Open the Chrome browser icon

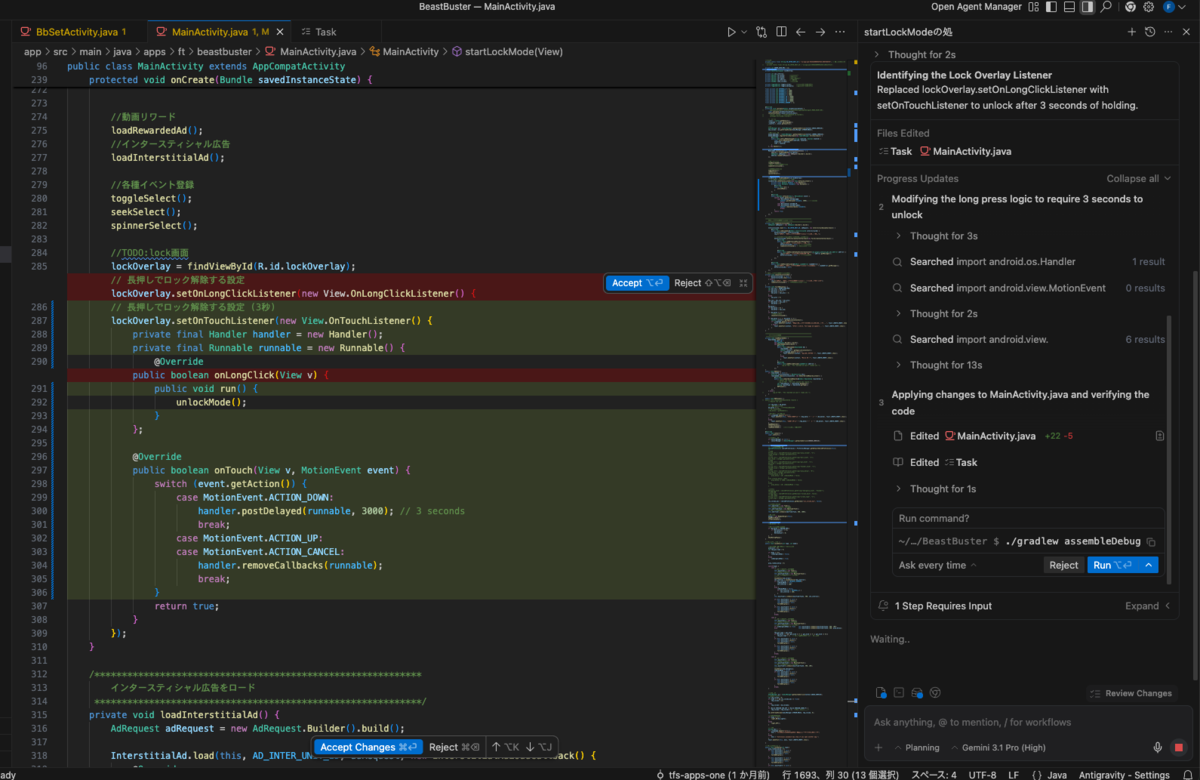pyautogui.click(x=1130, y=7)
